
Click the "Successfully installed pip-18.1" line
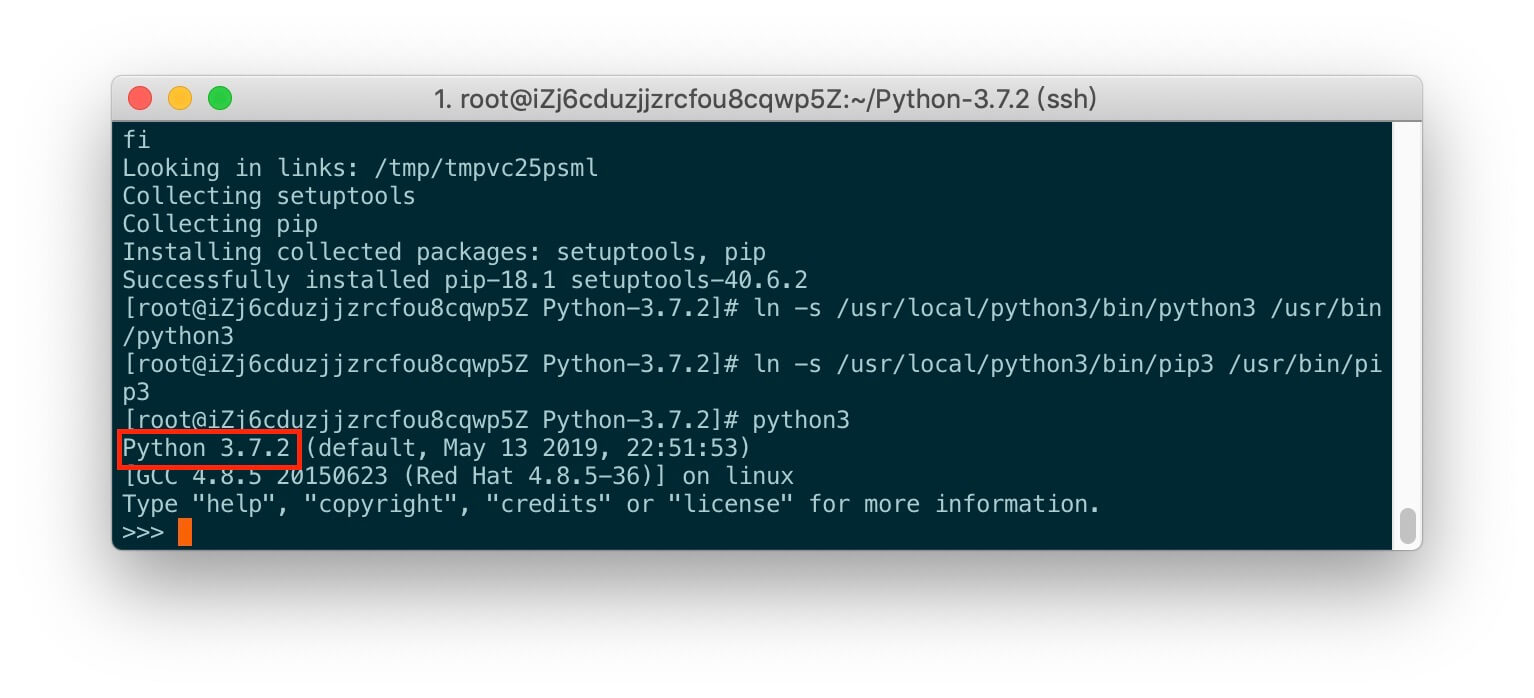pyautogui.click(x=464, y=280)
